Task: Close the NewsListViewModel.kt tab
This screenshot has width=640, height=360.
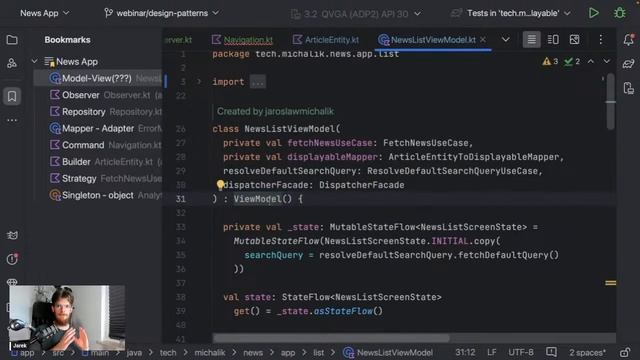Action: click(483, 39)
